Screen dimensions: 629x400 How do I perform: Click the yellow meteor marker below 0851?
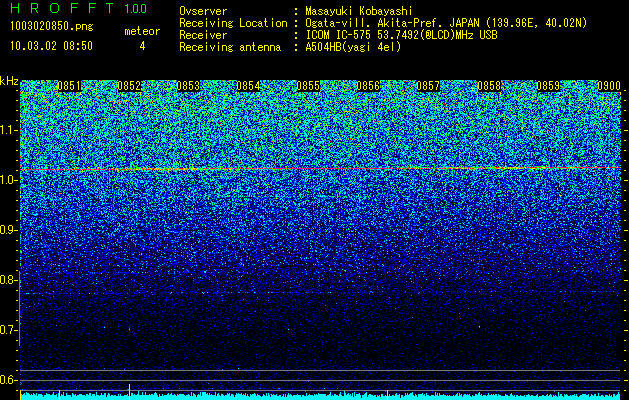click(59, 394)
